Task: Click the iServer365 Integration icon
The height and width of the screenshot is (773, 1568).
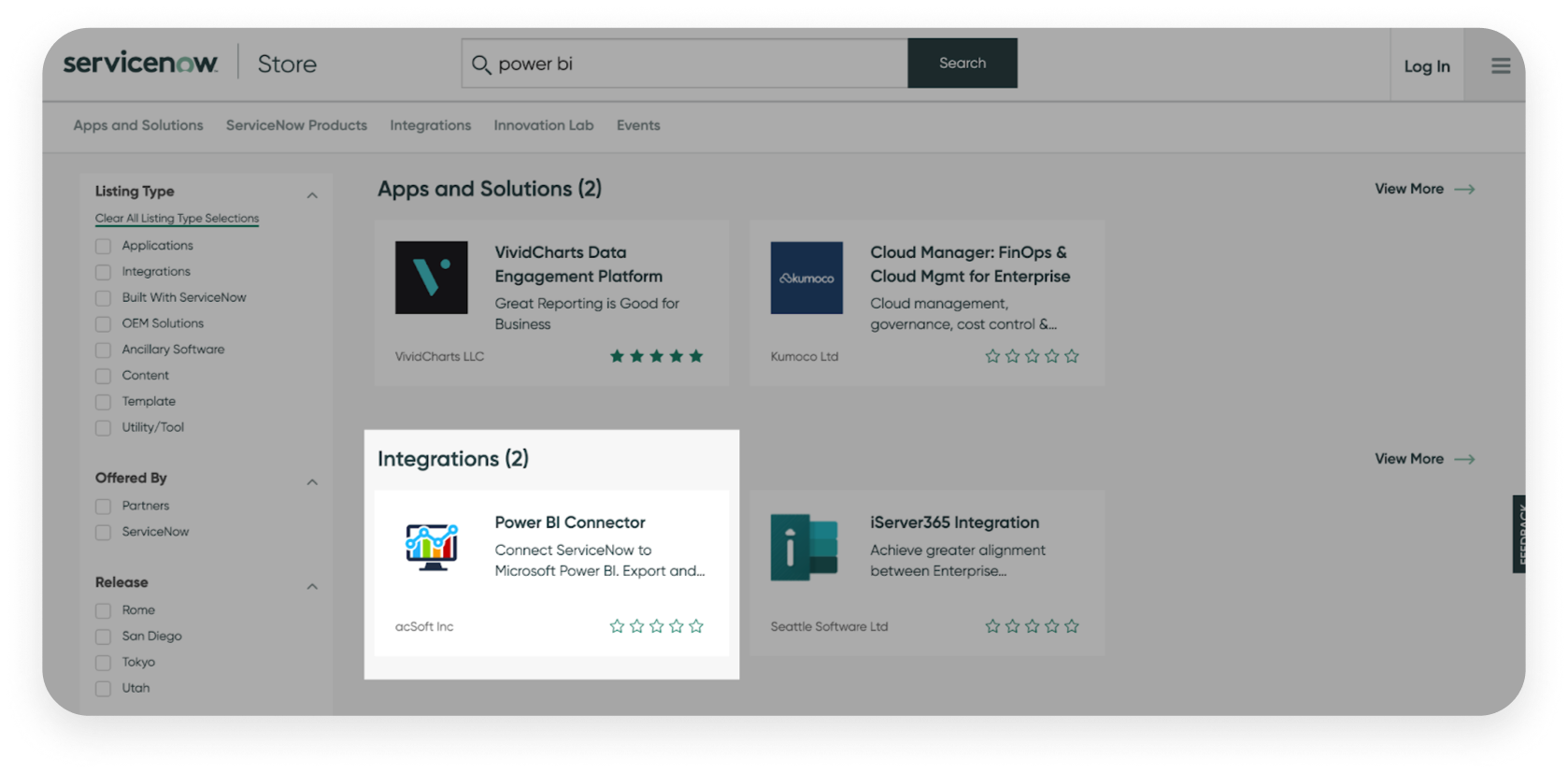Action: (x=805, y=548)
